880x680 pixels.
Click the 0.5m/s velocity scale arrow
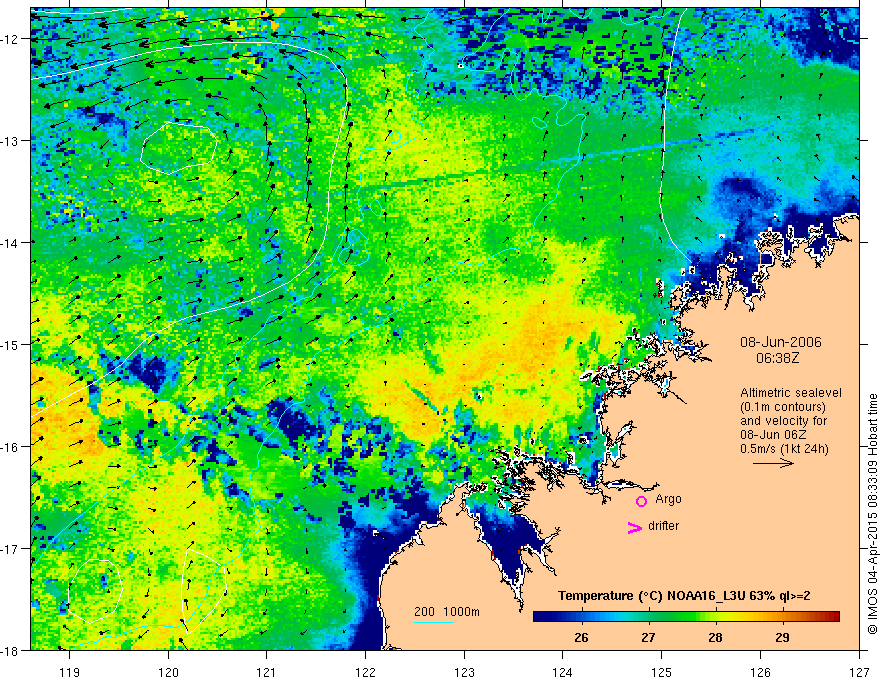(x=773, y=463)
